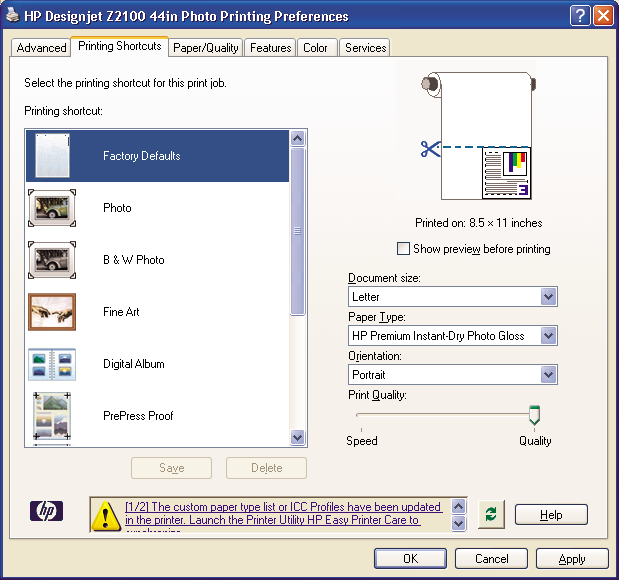
Task: Click down arrow of shortcut list scrollbar
Action: click(x=297, y=437)
